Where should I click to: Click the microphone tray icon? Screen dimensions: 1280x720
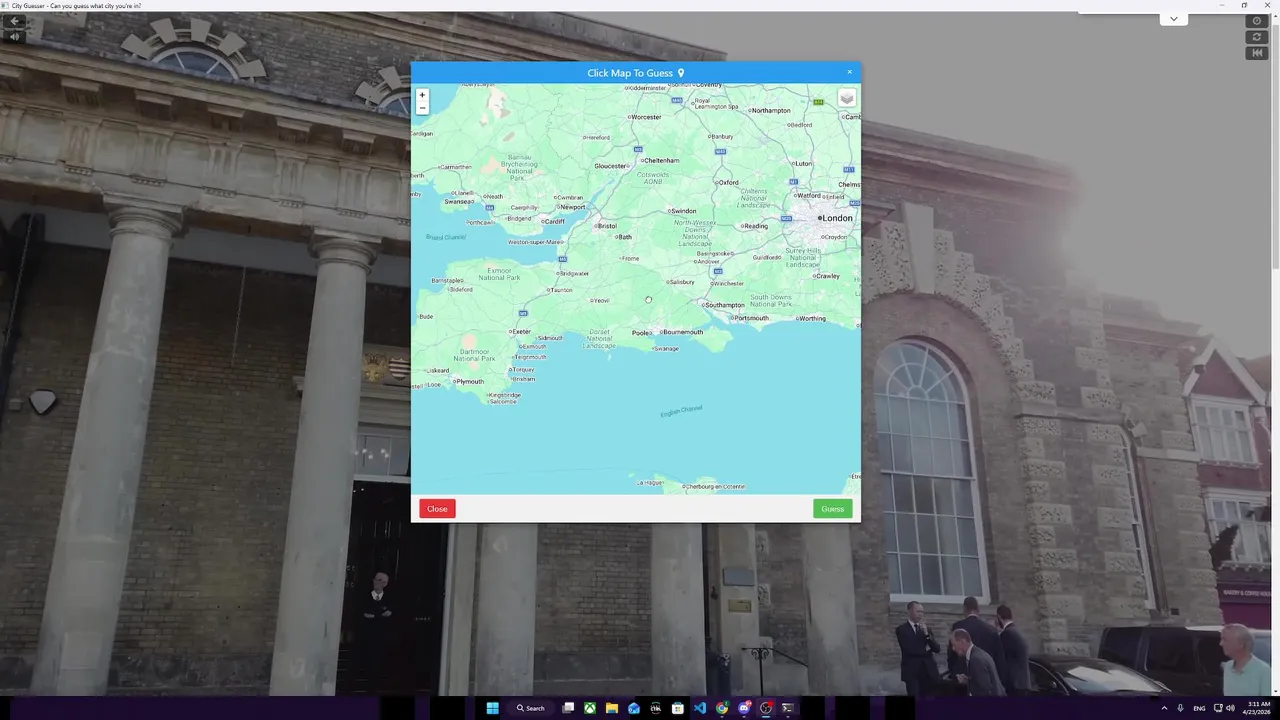coord(1181,708)
